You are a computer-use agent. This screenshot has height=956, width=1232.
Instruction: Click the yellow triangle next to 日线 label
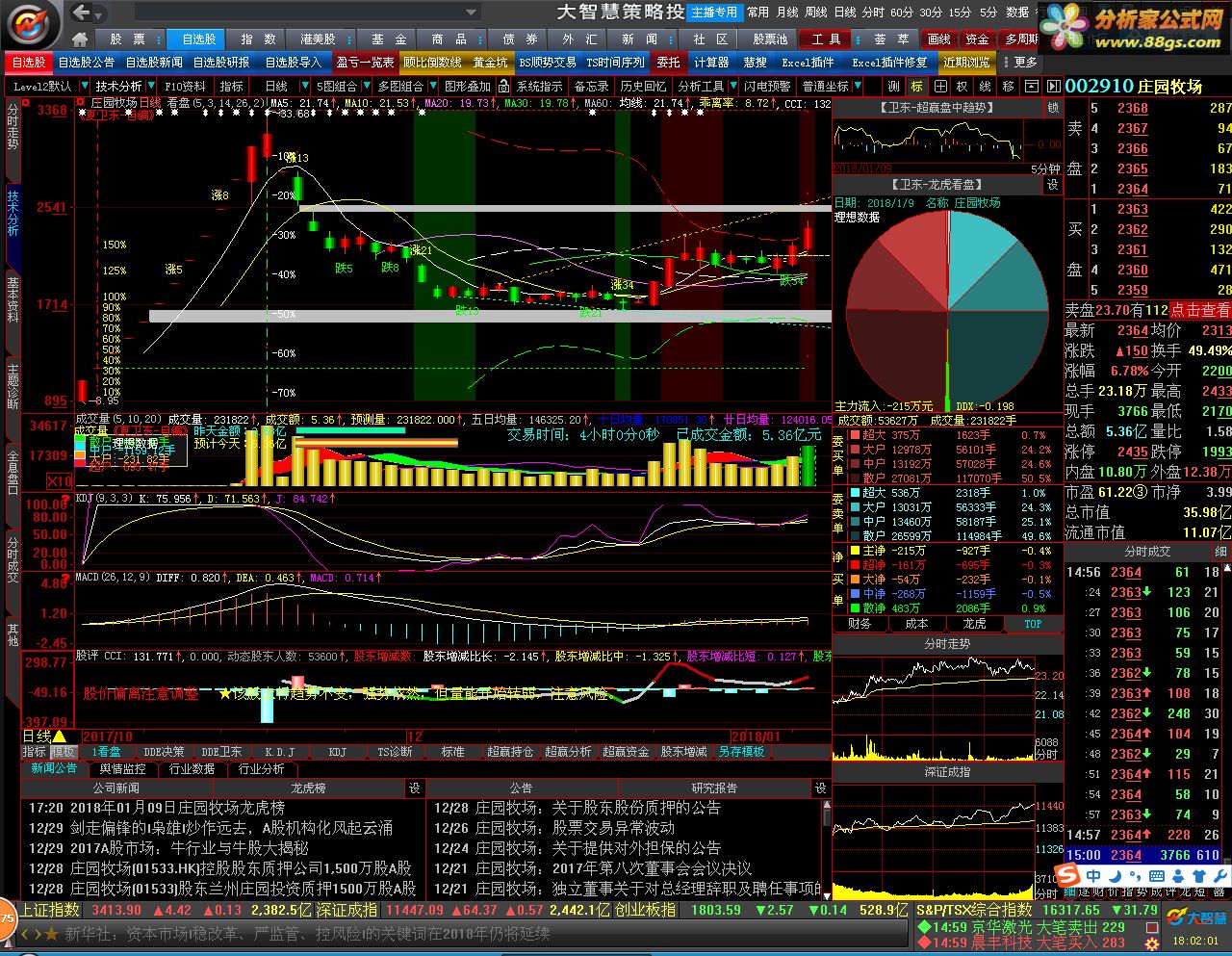tap(59, 736)
